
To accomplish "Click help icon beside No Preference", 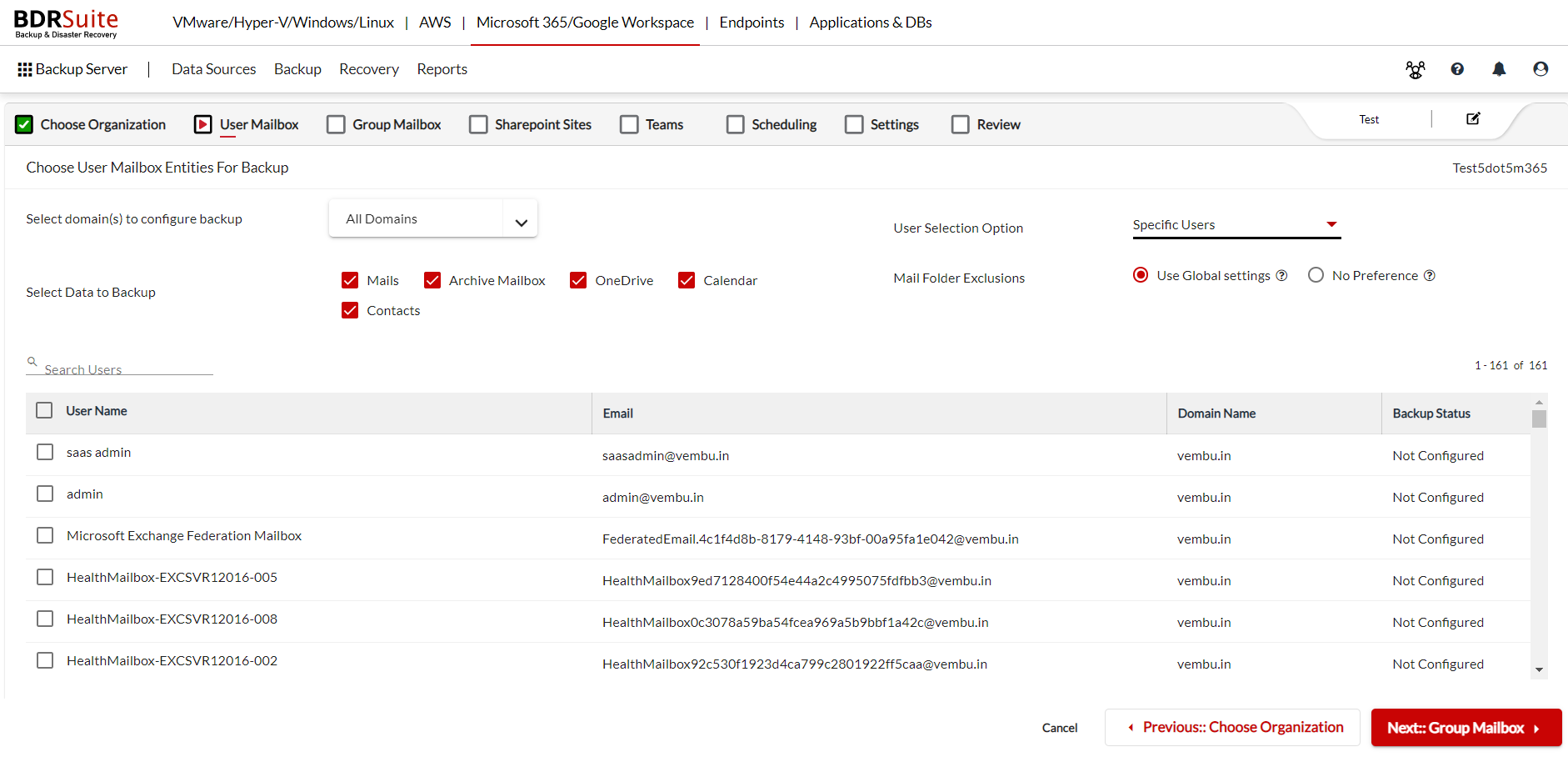I will 1430,276.
